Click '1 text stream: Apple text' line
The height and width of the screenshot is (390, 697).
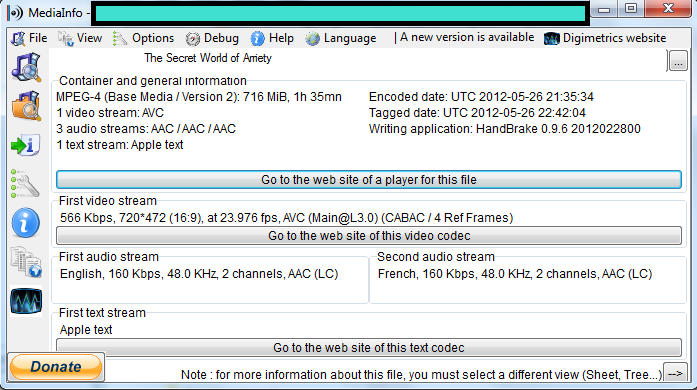[x=120, y=145]
